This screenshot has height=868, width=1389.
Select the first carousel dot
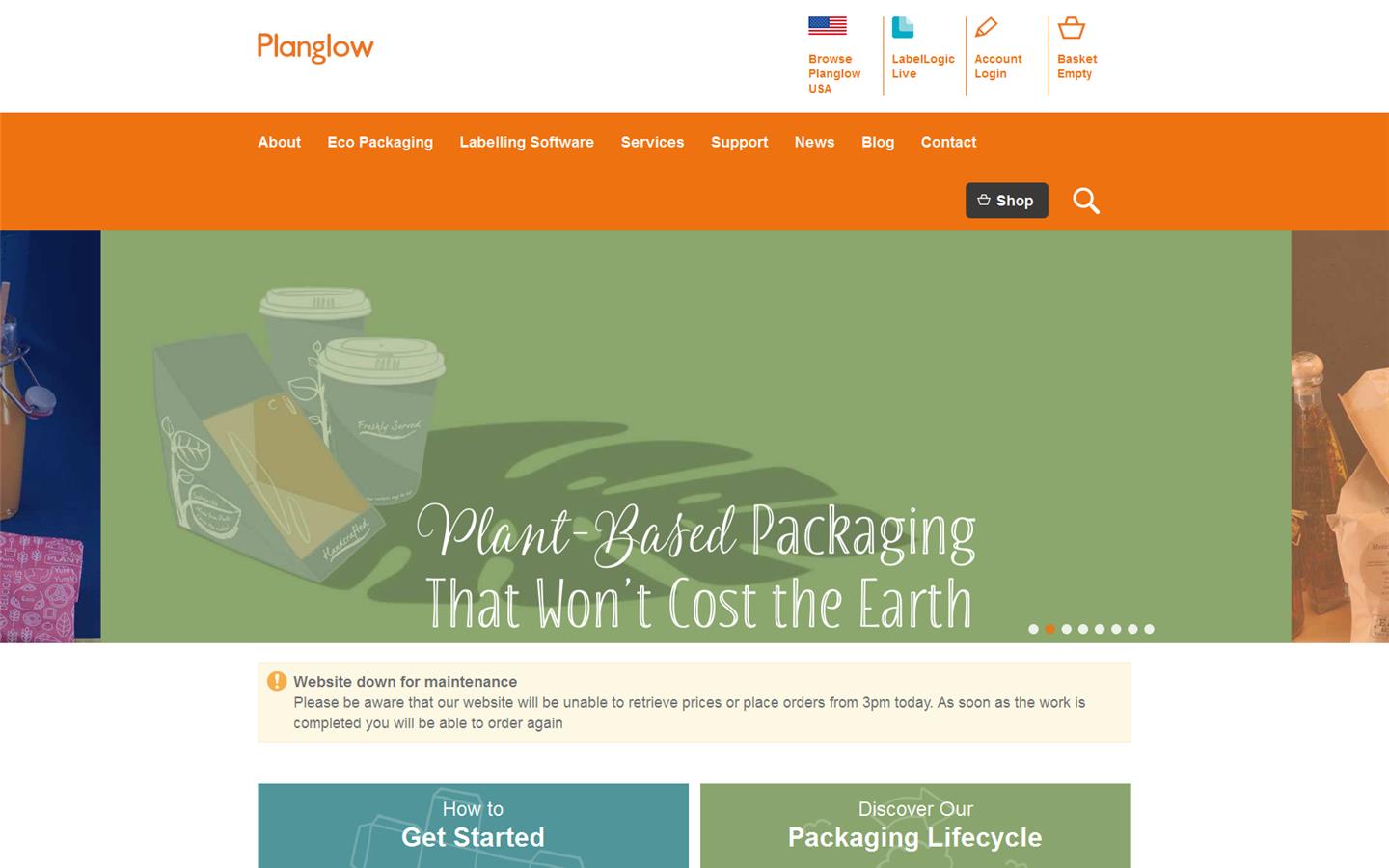coord(1033,629)
